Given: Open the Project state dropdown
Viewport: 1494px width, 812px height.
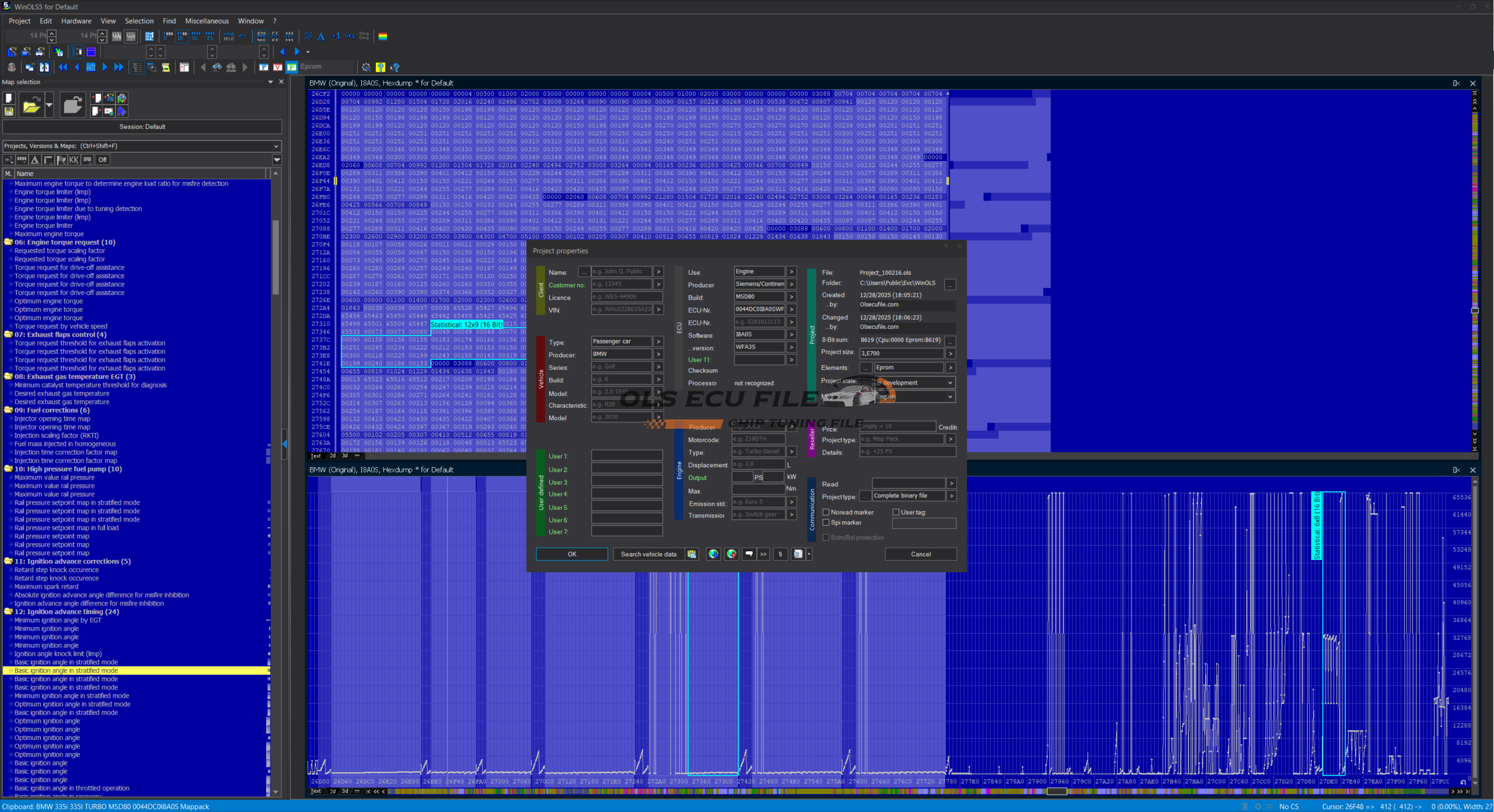Looking at the screenshot, I should tap(950, 383).
